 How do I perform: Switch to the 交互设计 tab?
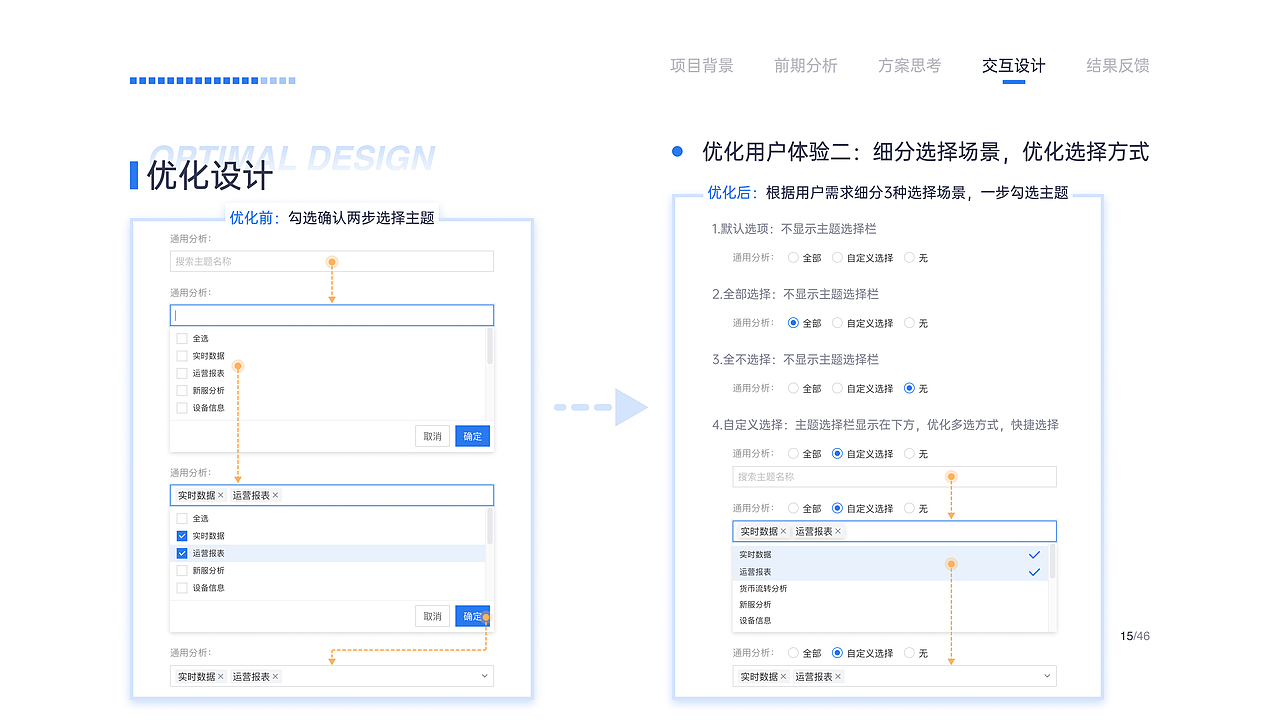[1014, 66]
